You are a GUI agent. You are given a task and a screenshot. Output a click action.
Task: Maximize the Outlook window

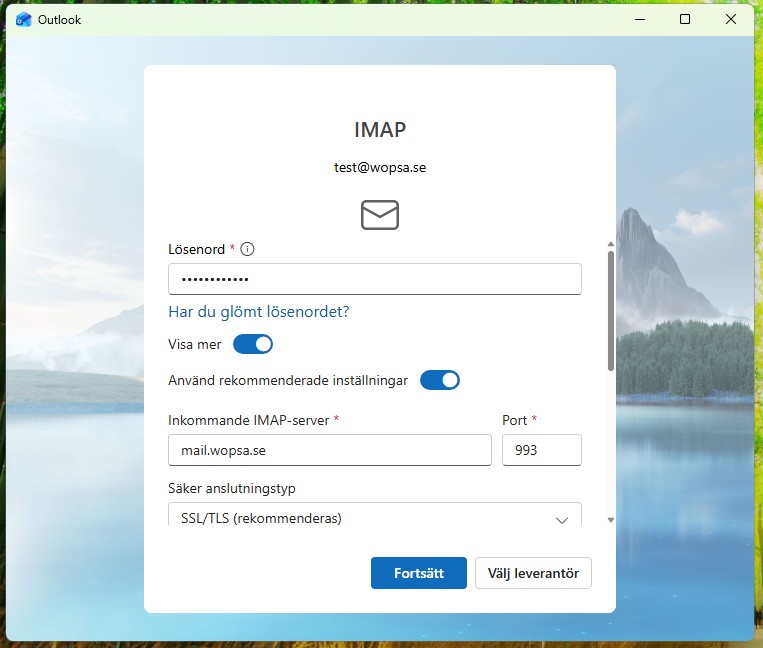tap(685, 19)
